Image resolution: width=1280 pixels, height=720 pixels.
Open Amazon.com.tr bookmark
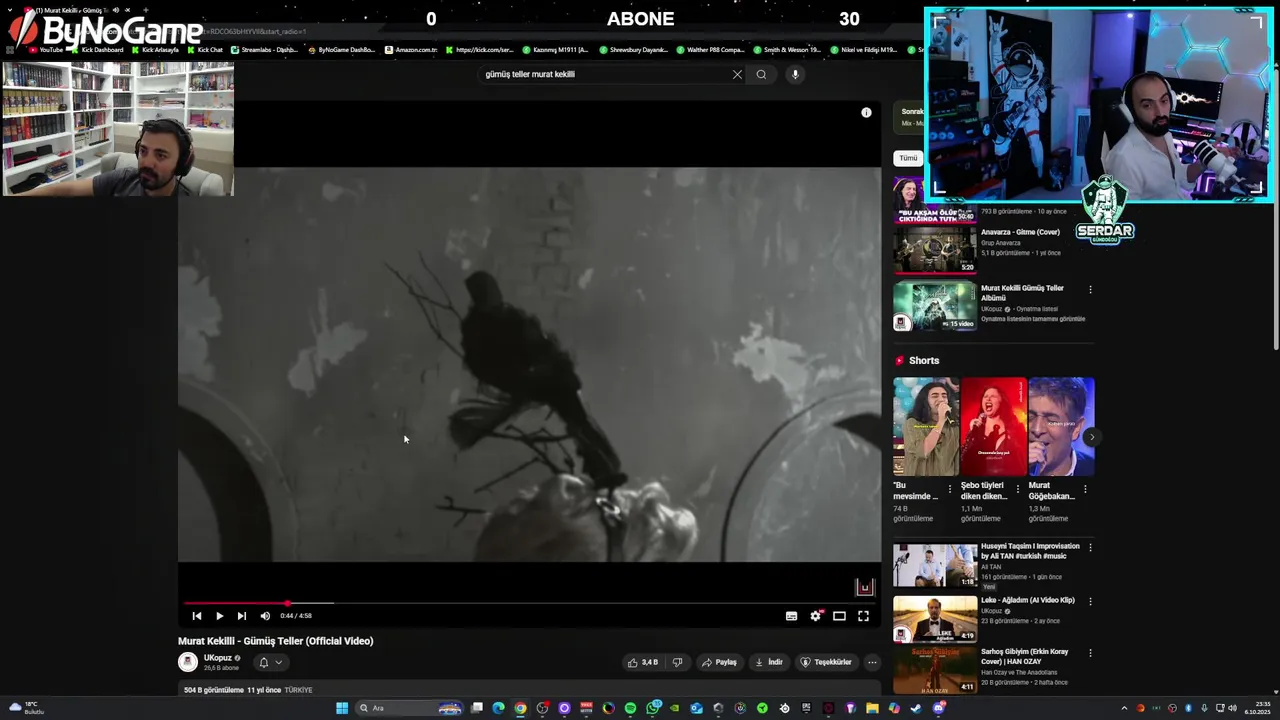411,49
